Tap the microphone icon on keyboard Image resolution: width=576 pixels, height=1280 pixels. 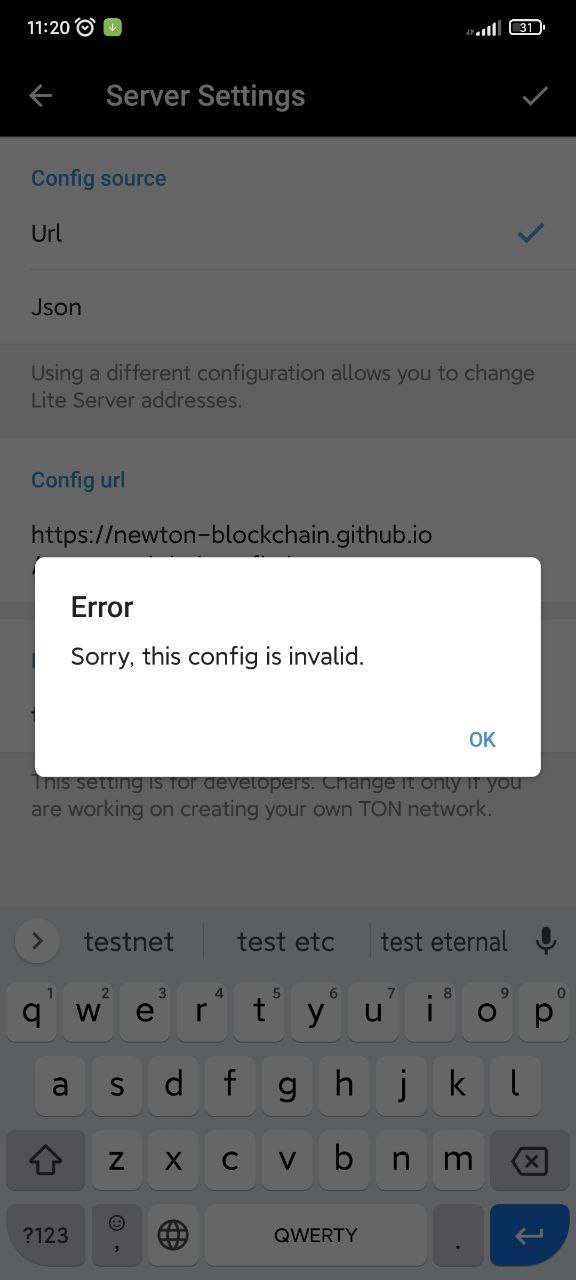(546, 941)
